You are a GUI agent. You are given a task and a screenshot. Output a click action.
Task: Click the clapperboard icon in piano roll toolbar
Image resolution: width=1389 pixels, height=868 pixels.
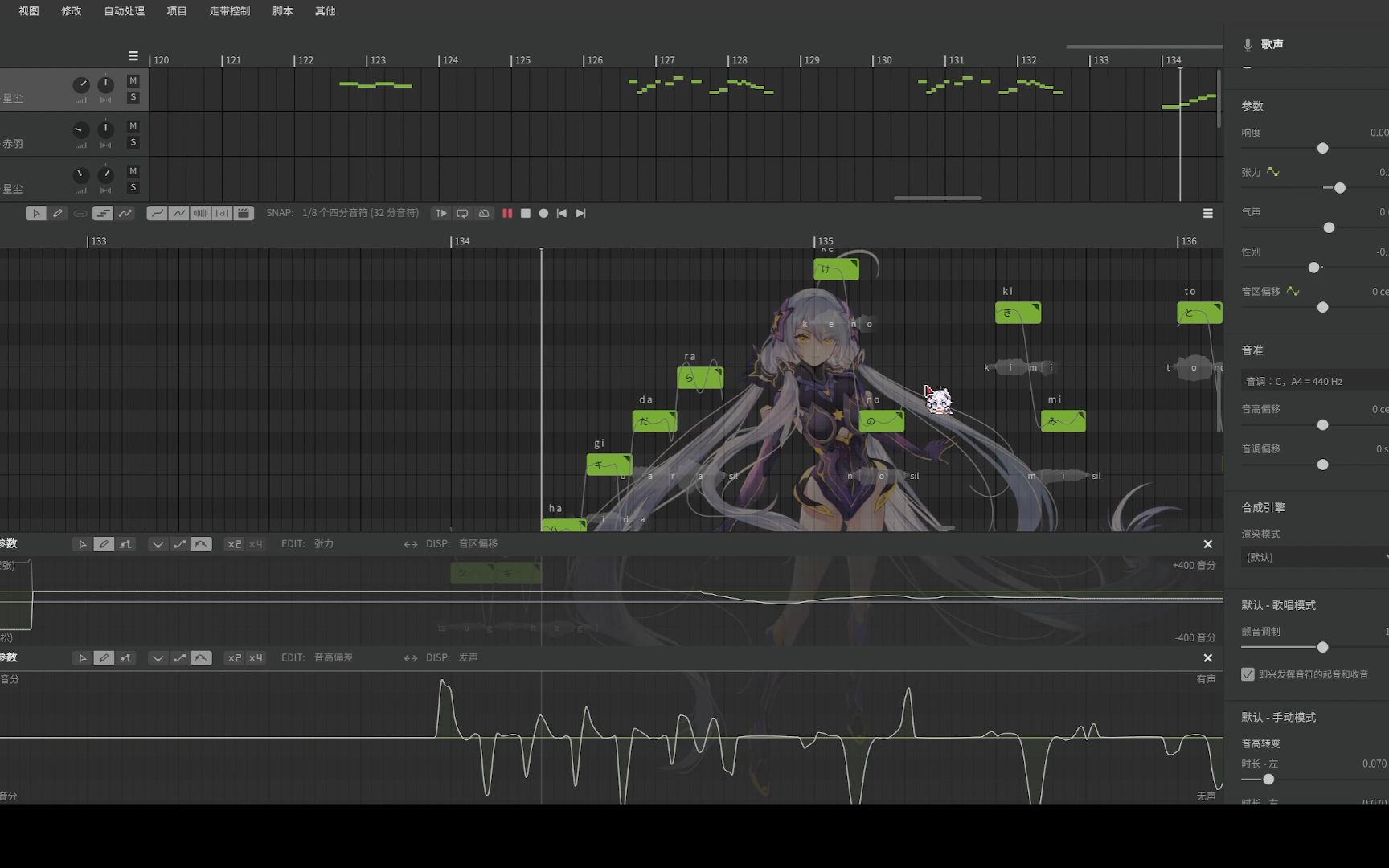pyautogui.click(x=244, y=213)
